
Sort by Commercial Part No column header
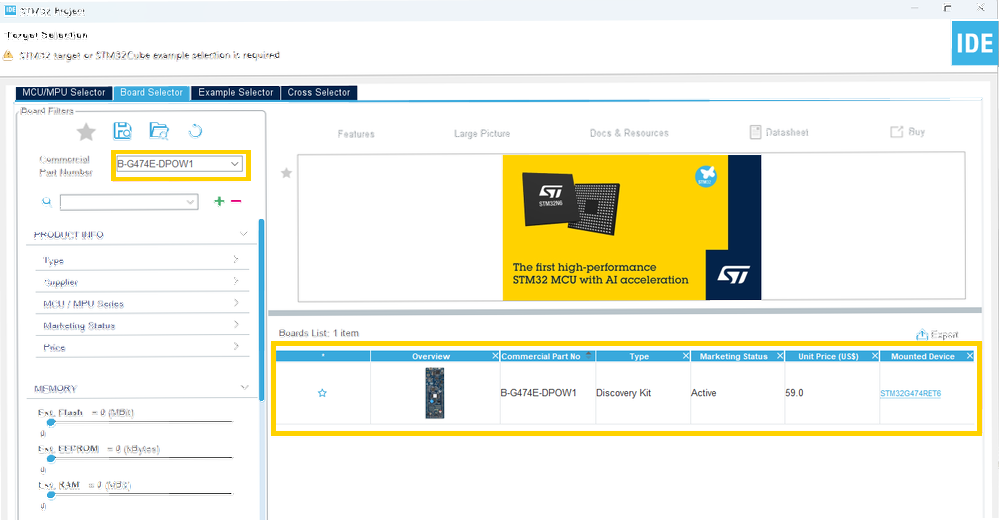[541, 356]
